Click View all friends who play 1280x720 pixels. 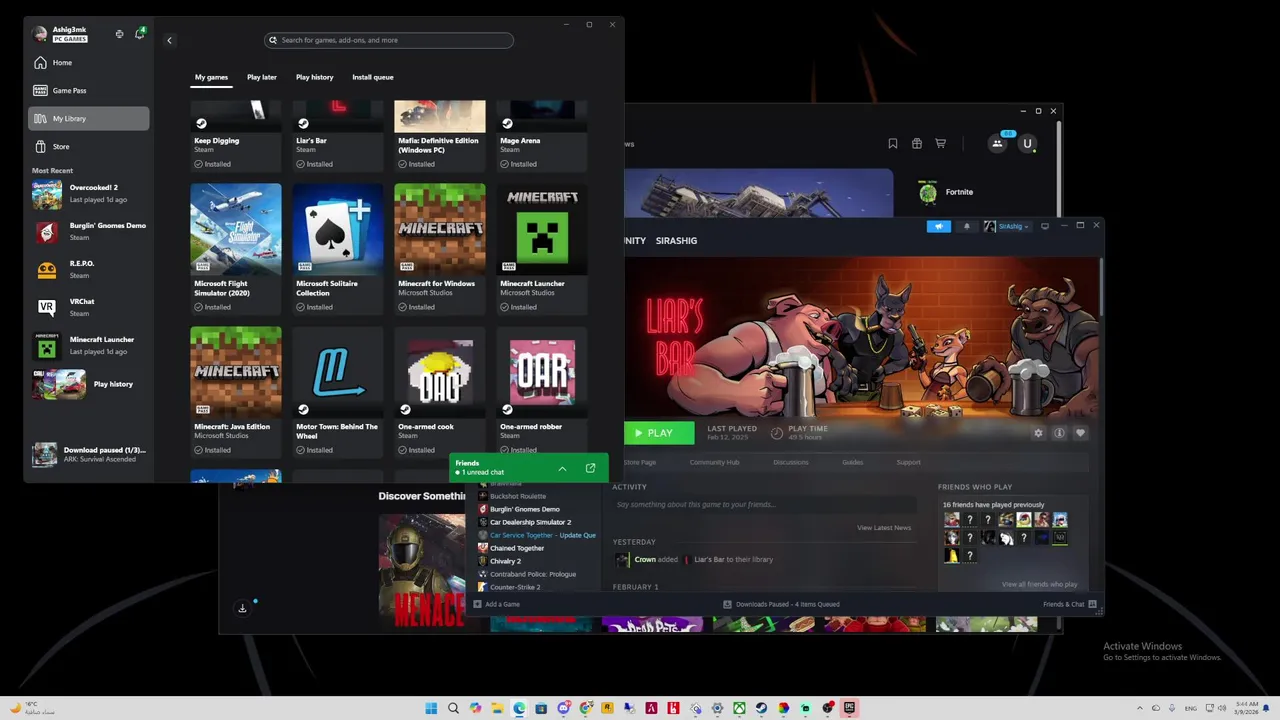tap(1039, 584)
